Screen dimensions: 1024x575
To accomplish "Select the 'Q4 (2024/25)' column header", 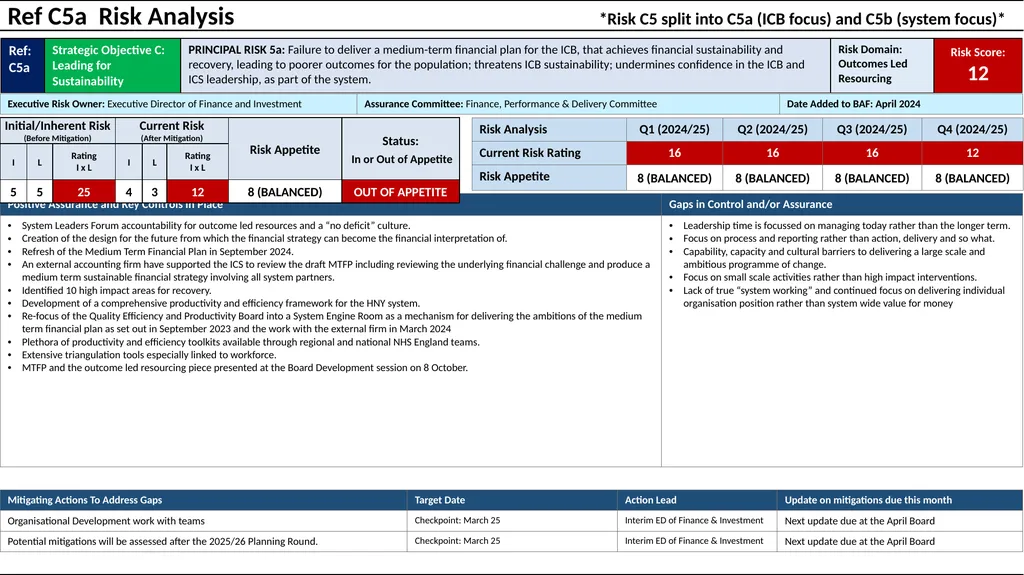I will click(x=972, y=129).
